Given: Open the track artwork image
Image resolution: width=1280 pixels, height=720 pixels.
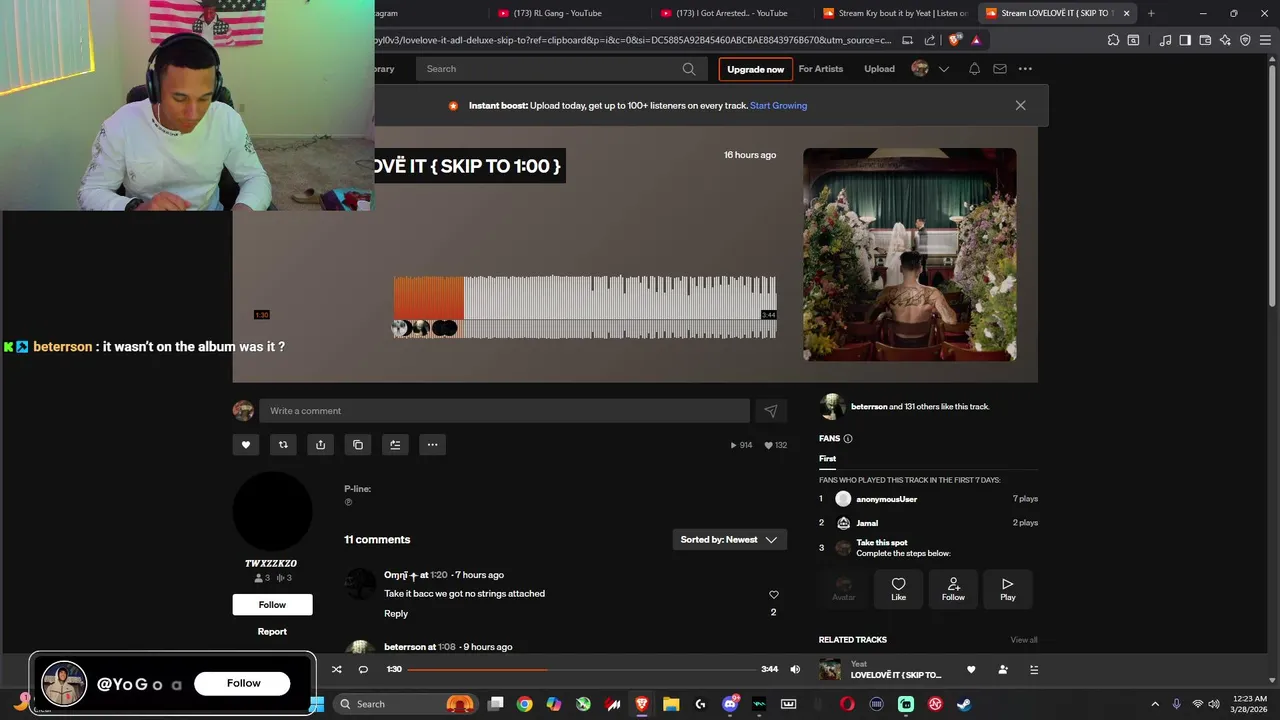Looking at the screenshot, I should coord(909,254).
